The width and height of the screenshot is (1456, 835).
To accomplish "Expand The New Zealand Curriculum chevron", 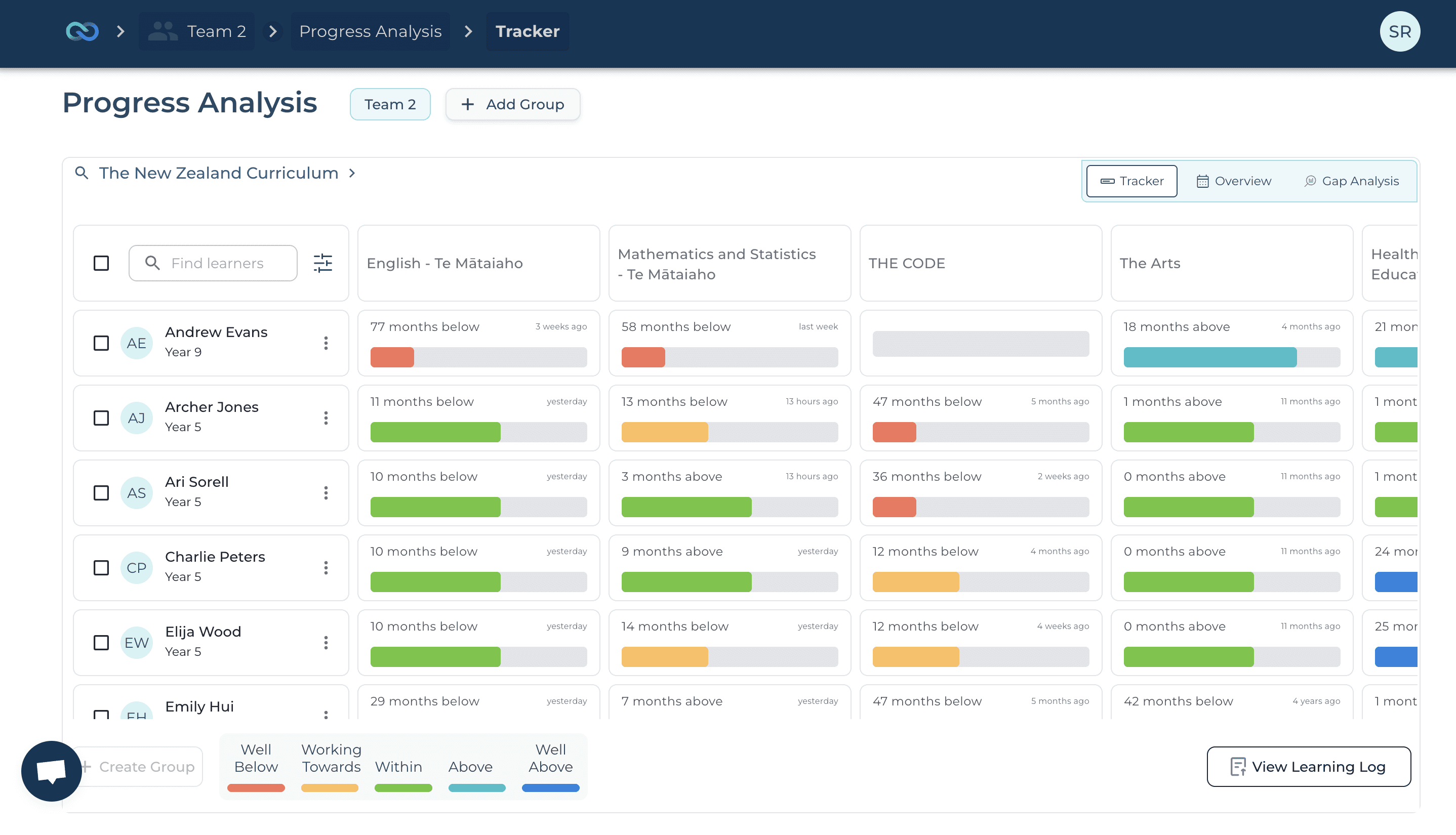I will (x=352, y=173).
